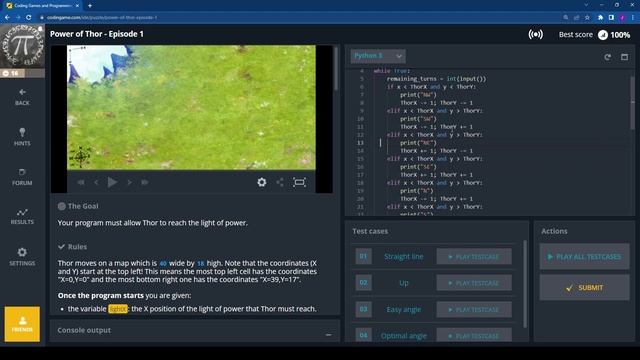Screen dimensions: 640x360
Task: Click testcase number 02 badge
Action: click(363, 282)
